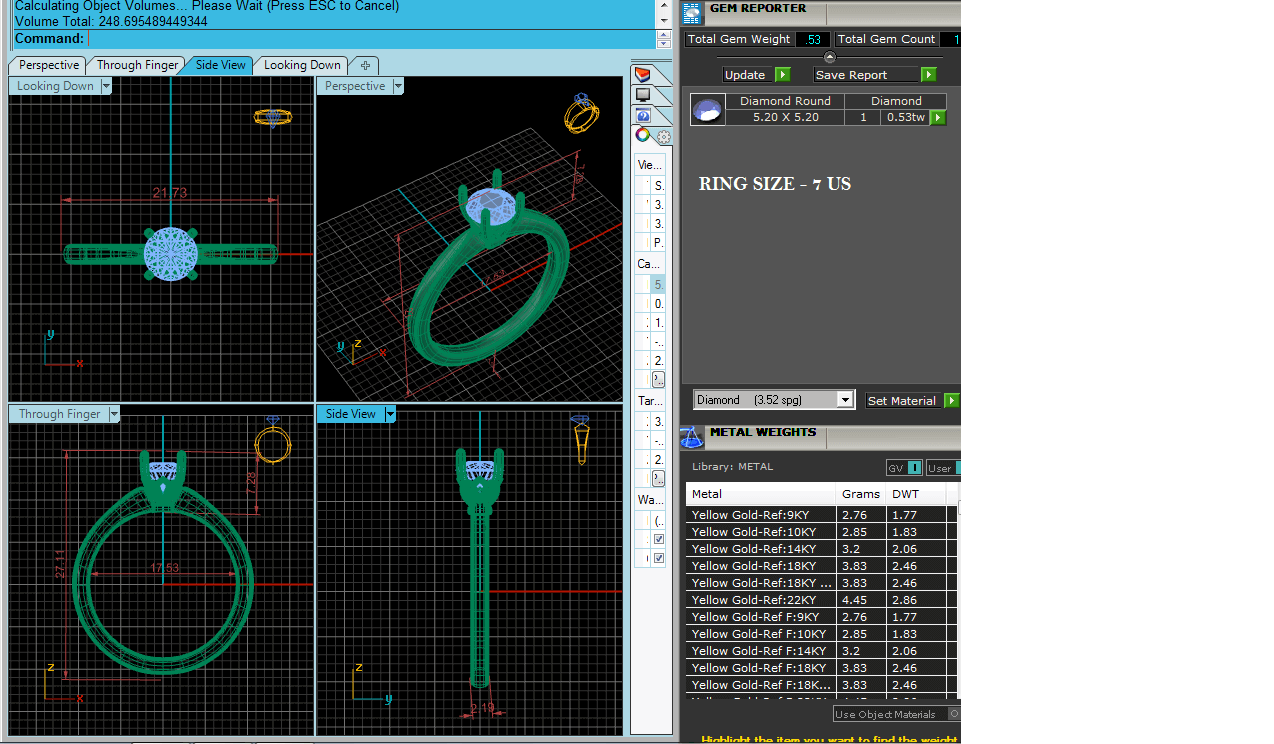1274x744 pixels.
Task: Open the Looking Down viewport menu arrow
Action: tap(106, 86)
